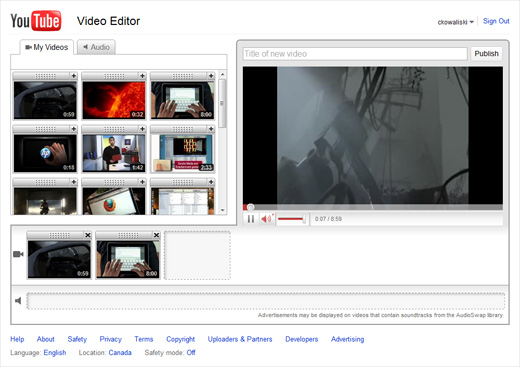Switch to the Audio tab

96,47
